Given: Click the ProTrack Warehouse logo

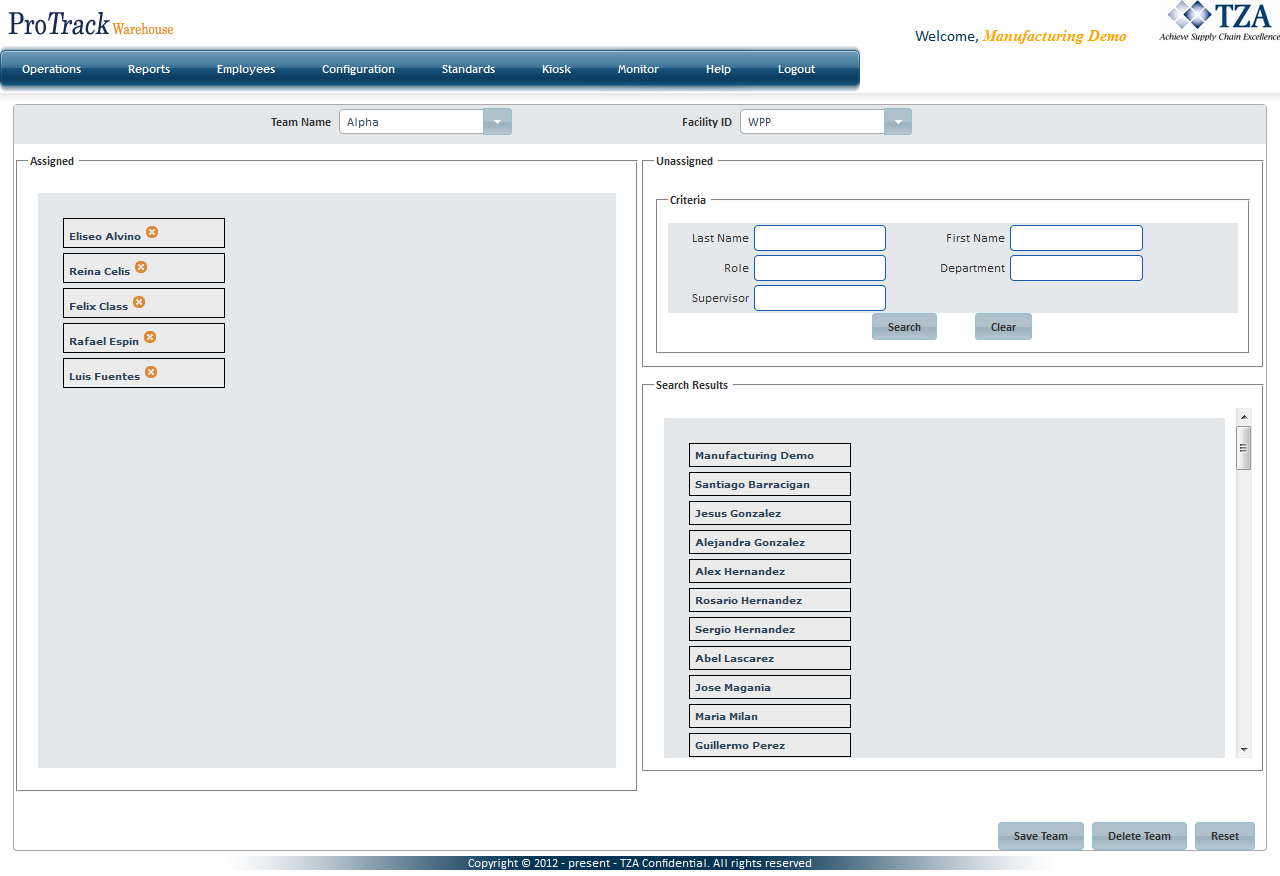Looking at the screenshot, I should click(91, 24).
